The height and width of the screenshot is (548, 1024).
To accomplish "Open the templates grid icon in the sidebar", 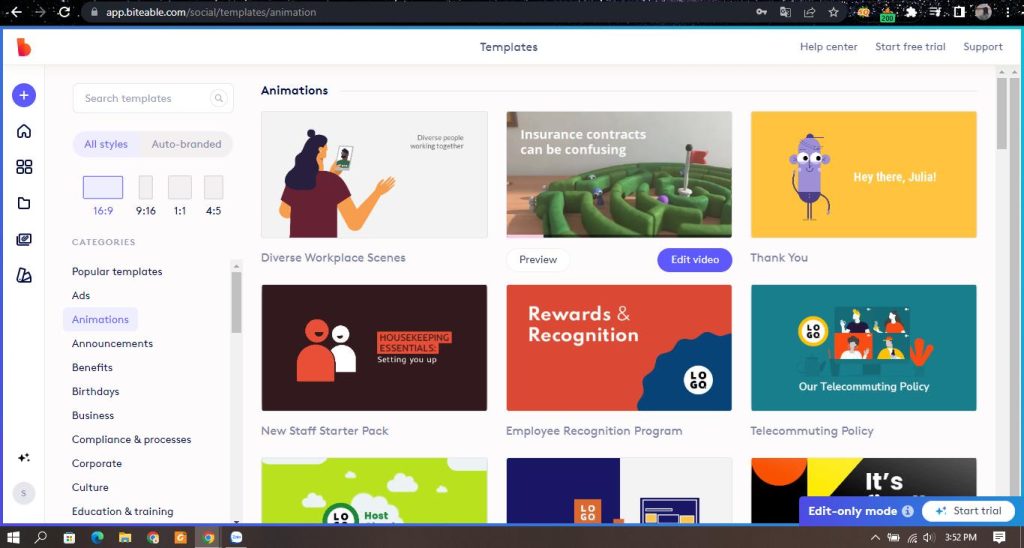I will click(x=24, y=167).
